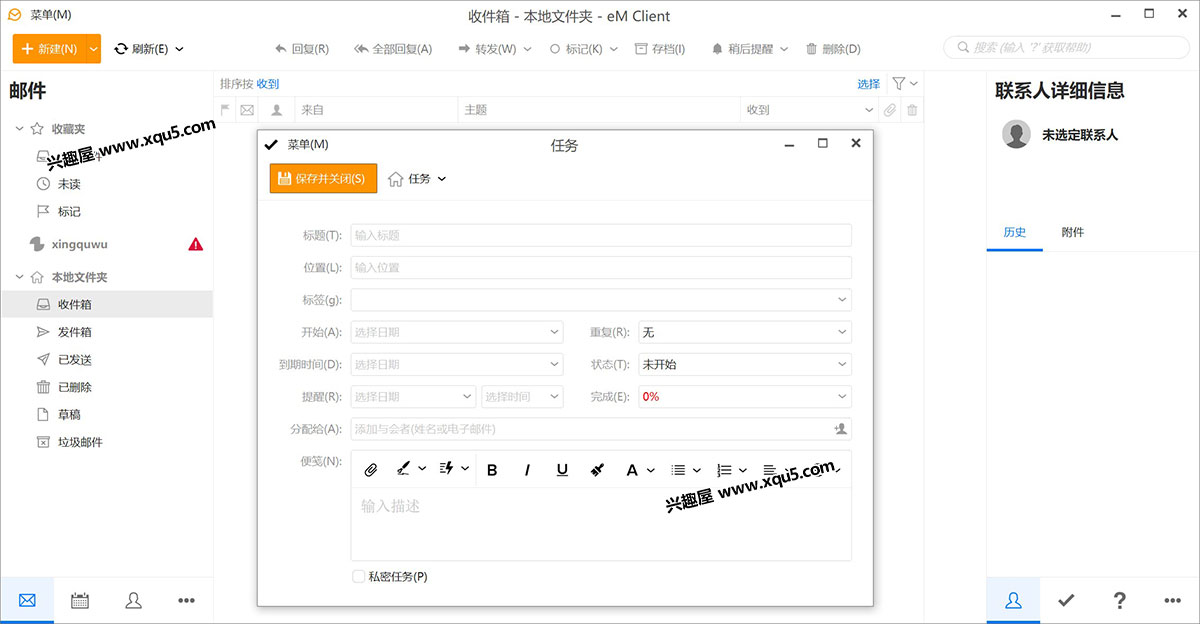Screen dimensions: 1200x624
Task: Select the 收件箱 inbox folder
Action: [x=106, y=304]
